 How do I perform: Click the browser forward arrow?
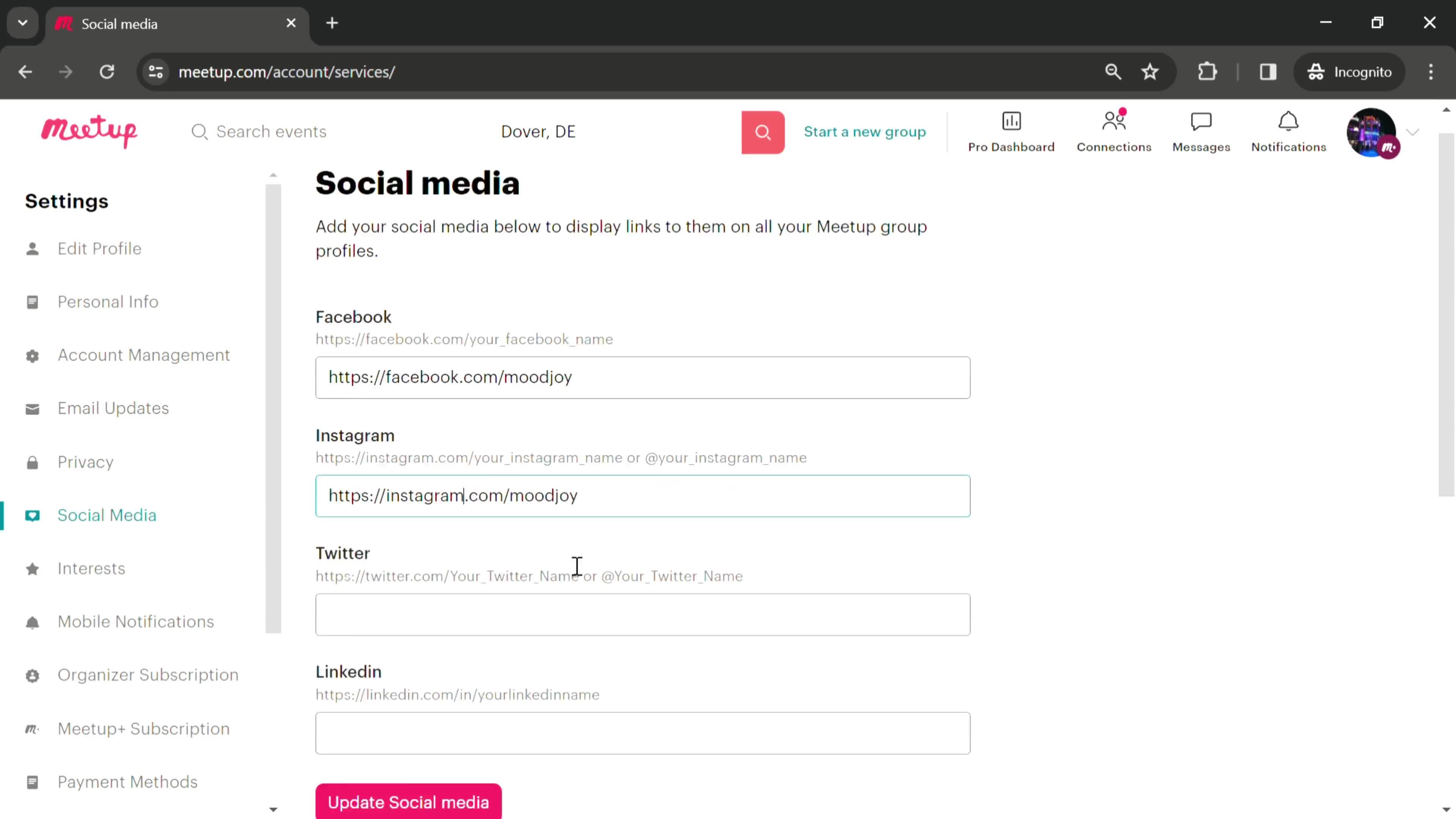(66, 72)
